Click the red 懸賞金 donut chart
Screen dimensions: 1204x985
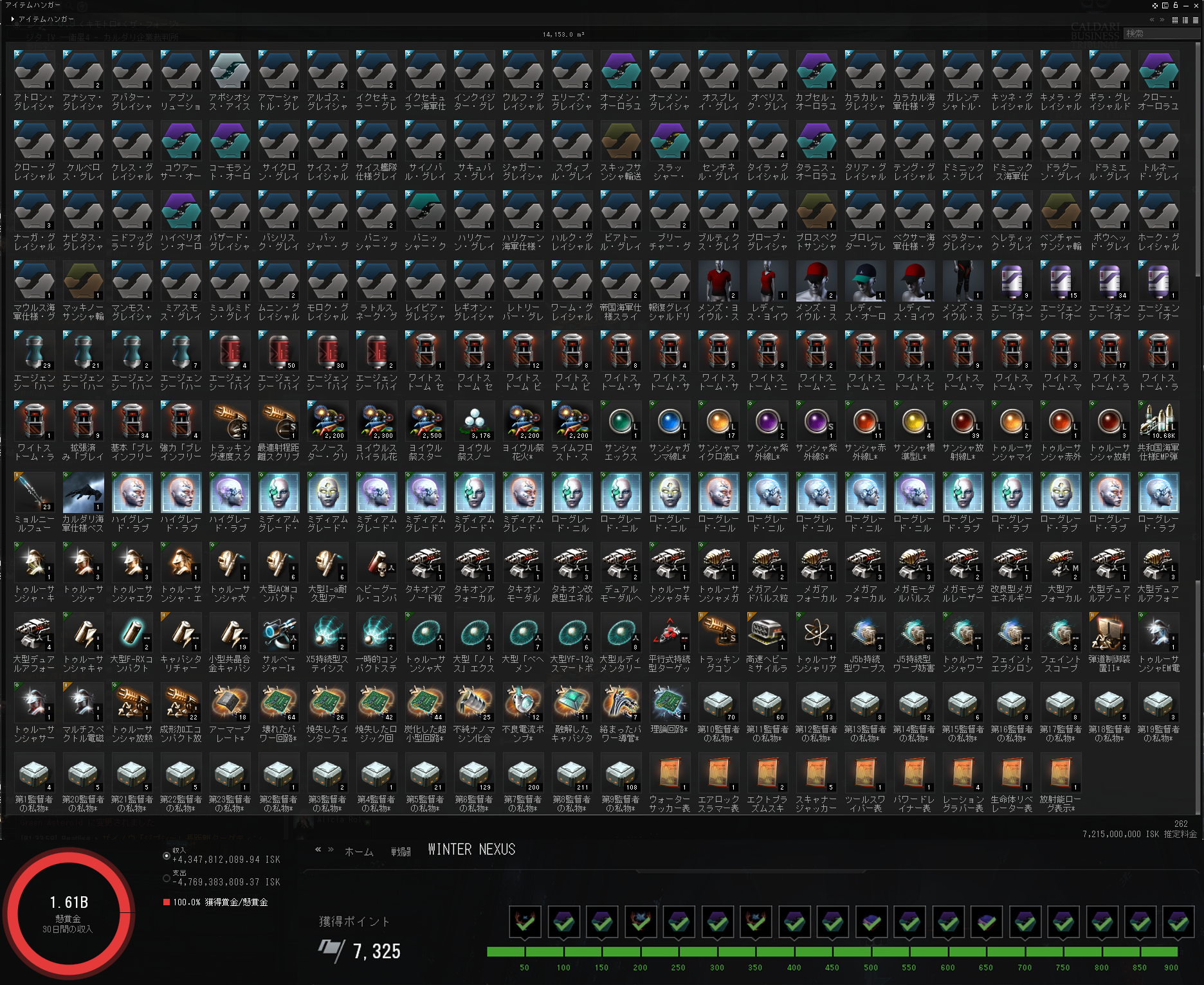pyautogui.click(x=68, y=913)
